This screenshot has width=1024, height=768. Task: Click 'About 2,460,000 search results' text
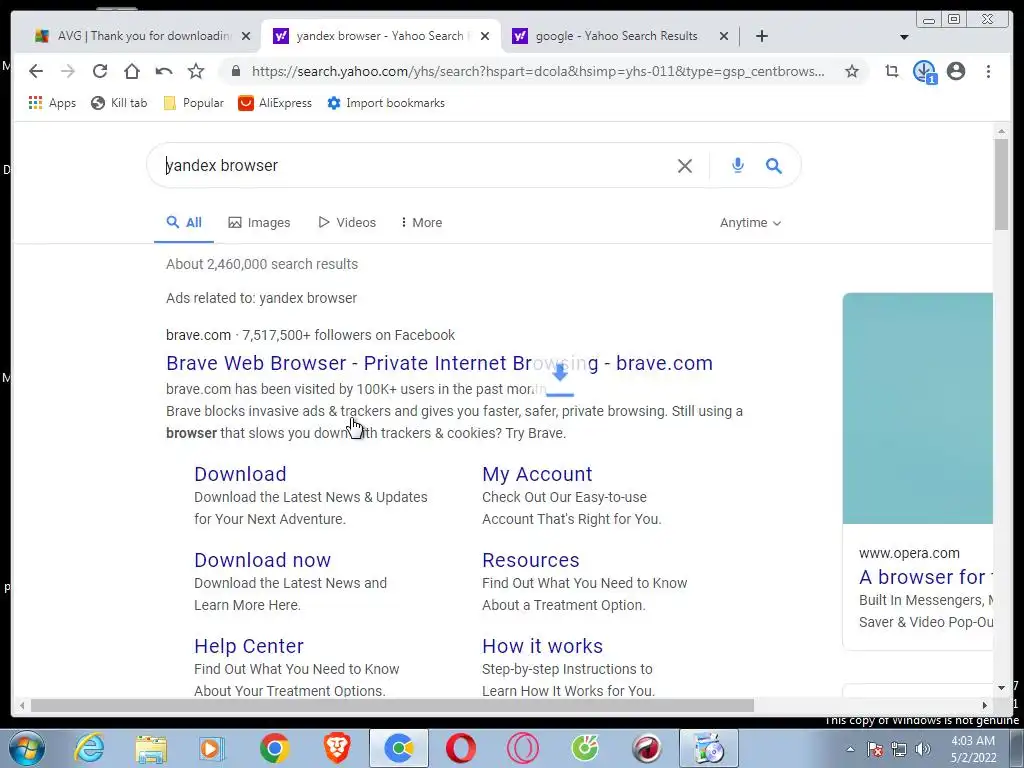coord(262,264)
